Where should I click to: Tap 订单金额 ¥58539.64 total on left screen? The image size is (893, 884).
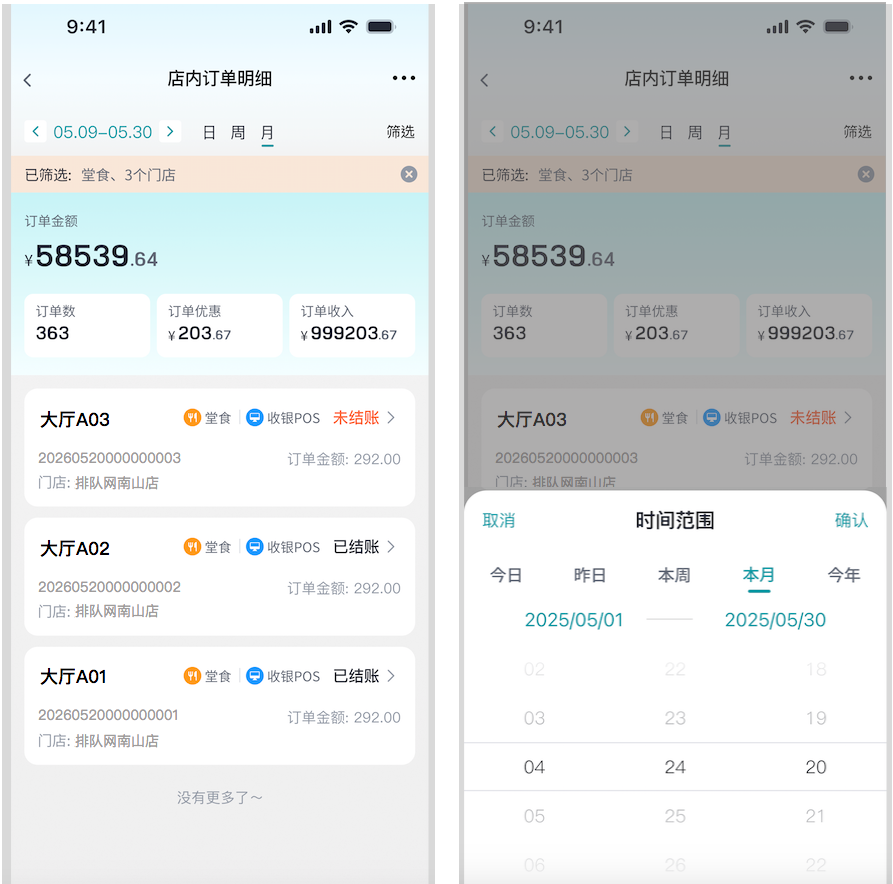91,256
